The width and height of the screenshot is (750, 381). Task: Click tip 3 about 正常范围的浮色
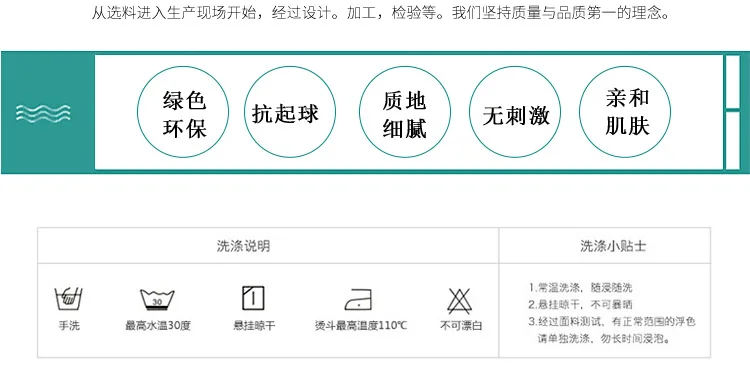[x=612, y=321]
